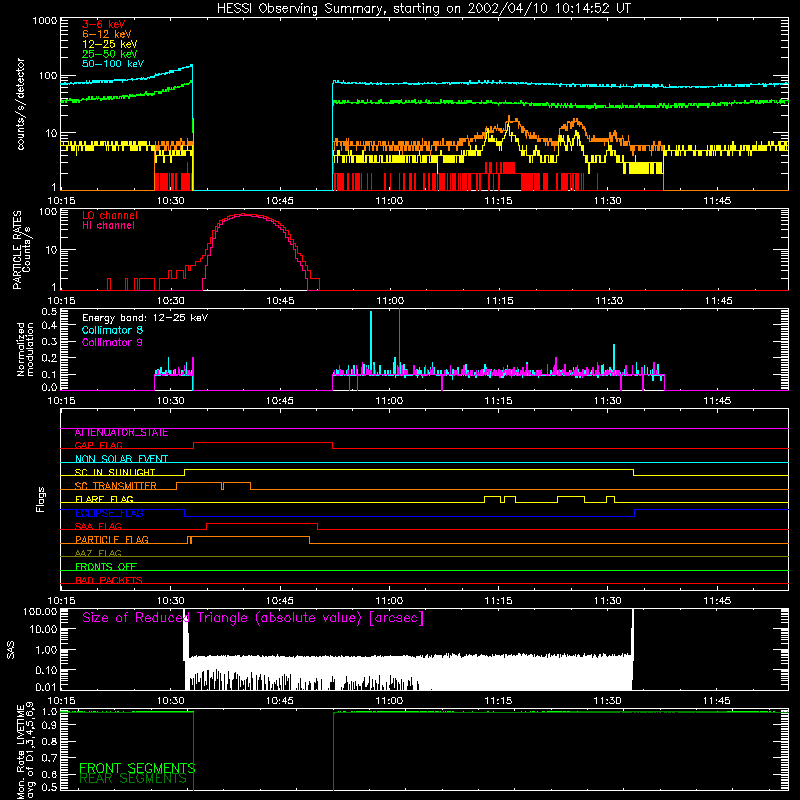
Task: Click the 1.0 tick on the livetime axis
Action: pos(49,711)
